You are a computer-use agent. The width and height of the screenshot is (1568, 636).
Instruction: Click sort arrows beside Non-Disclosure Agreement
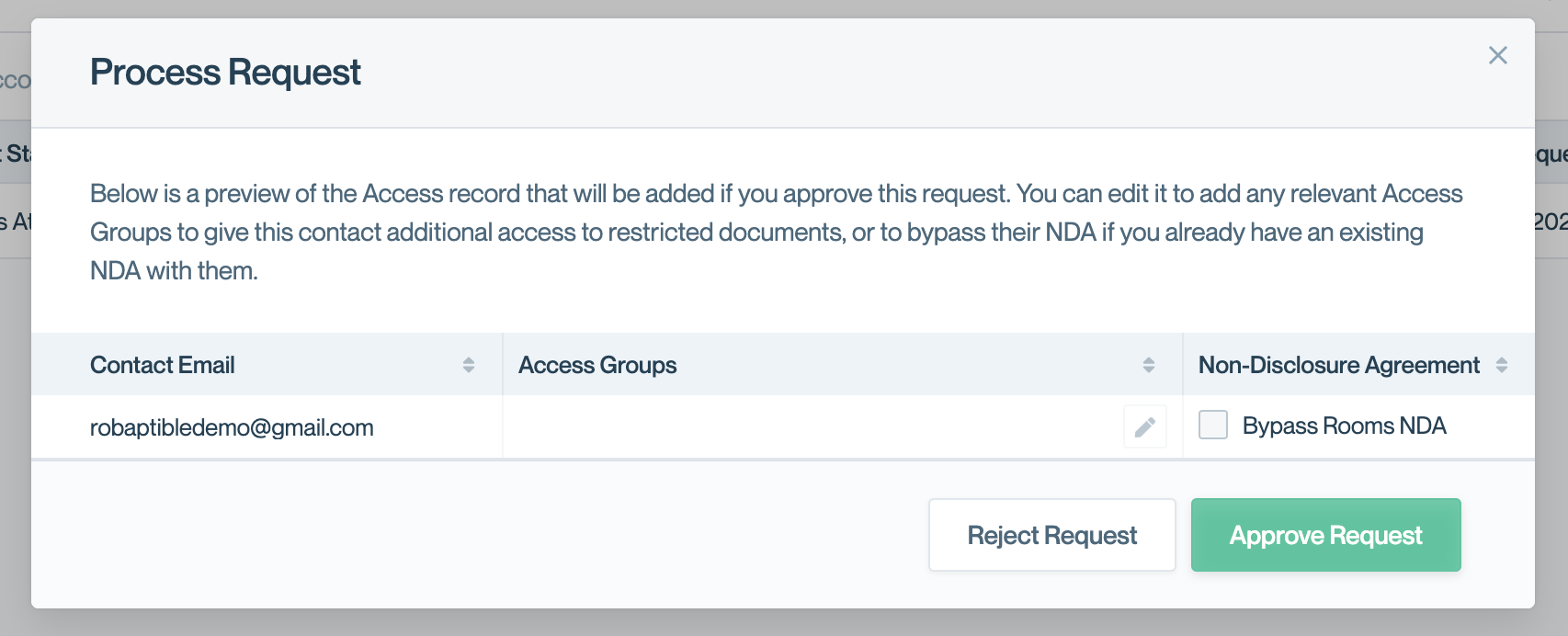[x=1501, y=365]
